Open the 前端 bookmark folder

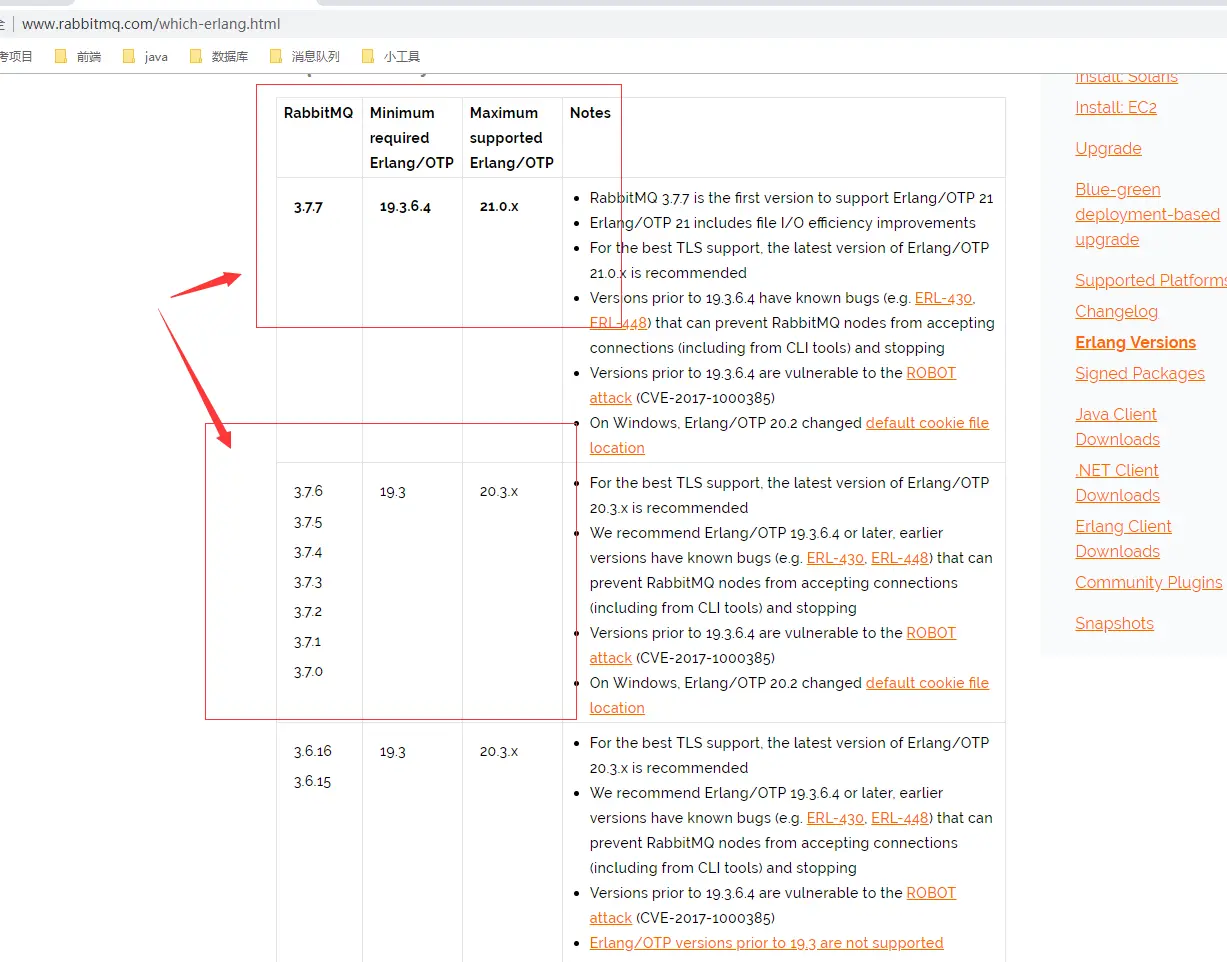coord(78,57)
